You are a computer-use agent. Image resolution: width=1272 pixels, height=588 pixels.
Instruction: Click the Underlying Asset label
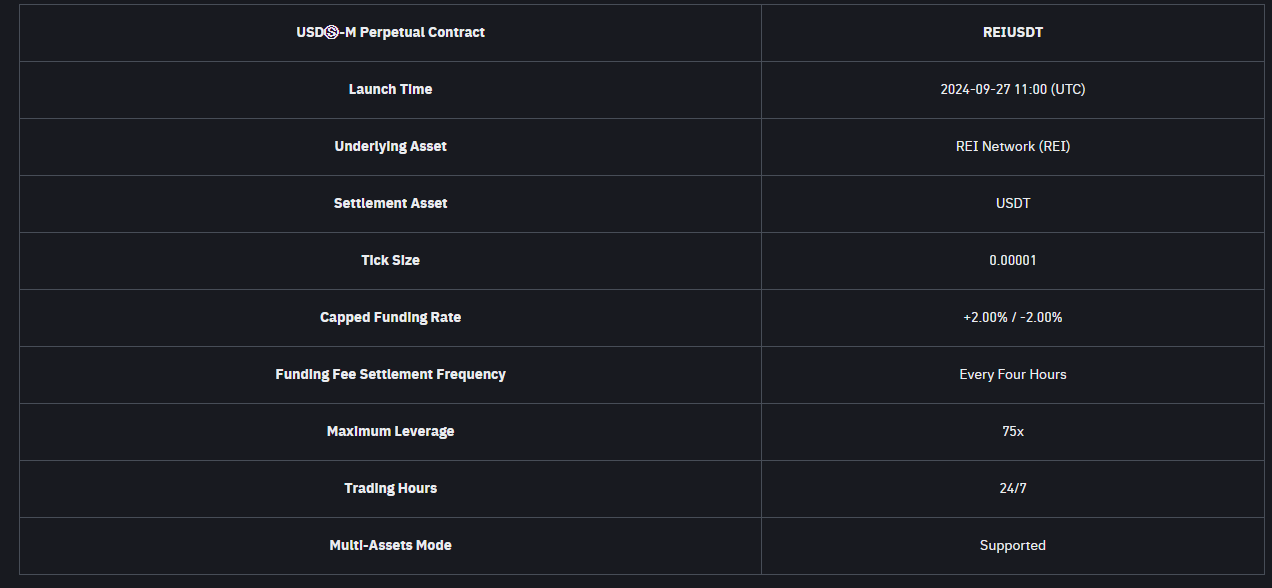(390, 146)
